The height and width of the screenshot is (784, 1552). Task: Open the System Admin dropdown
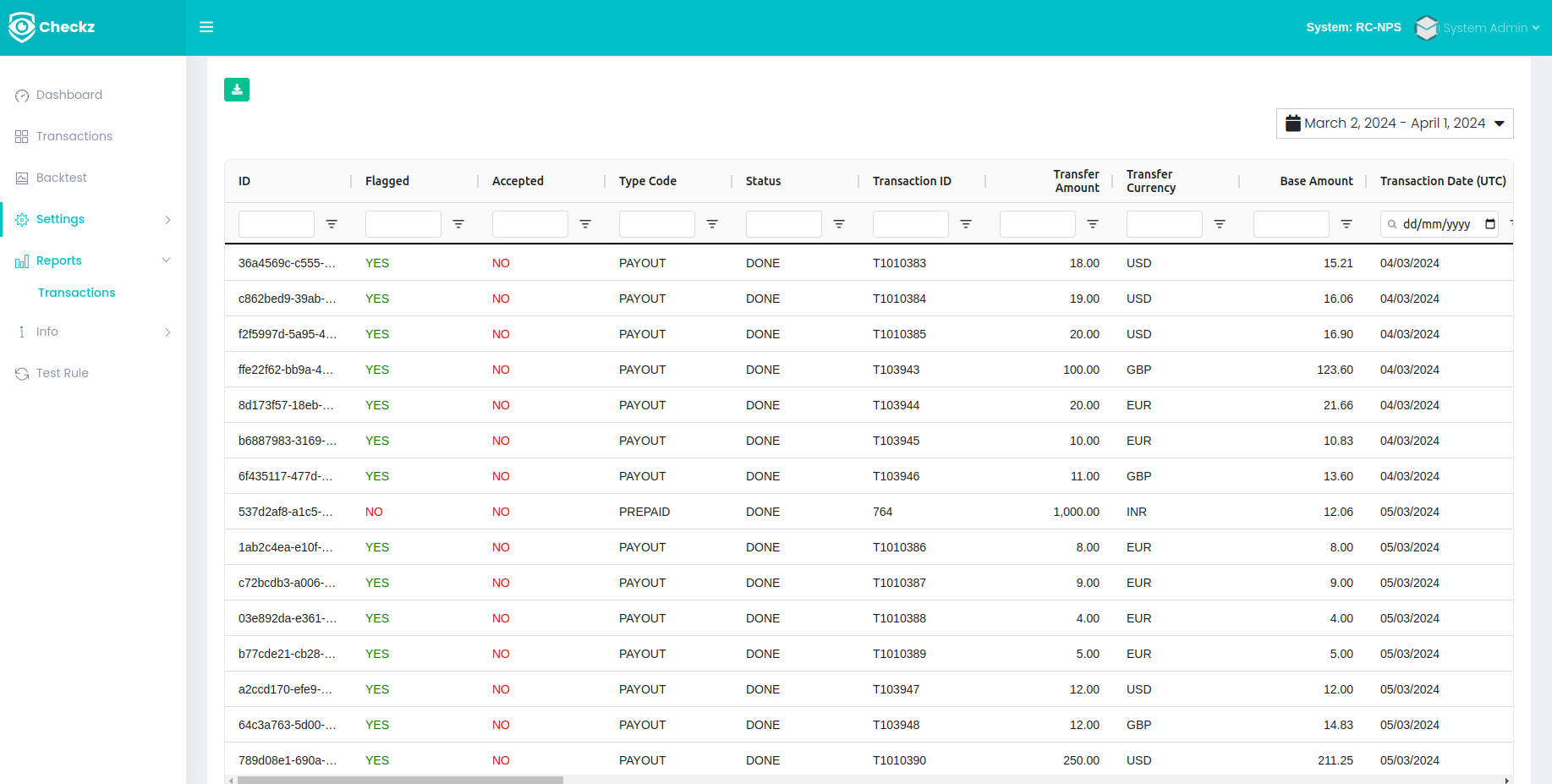pyautogui.click(x=1491, y=28)
